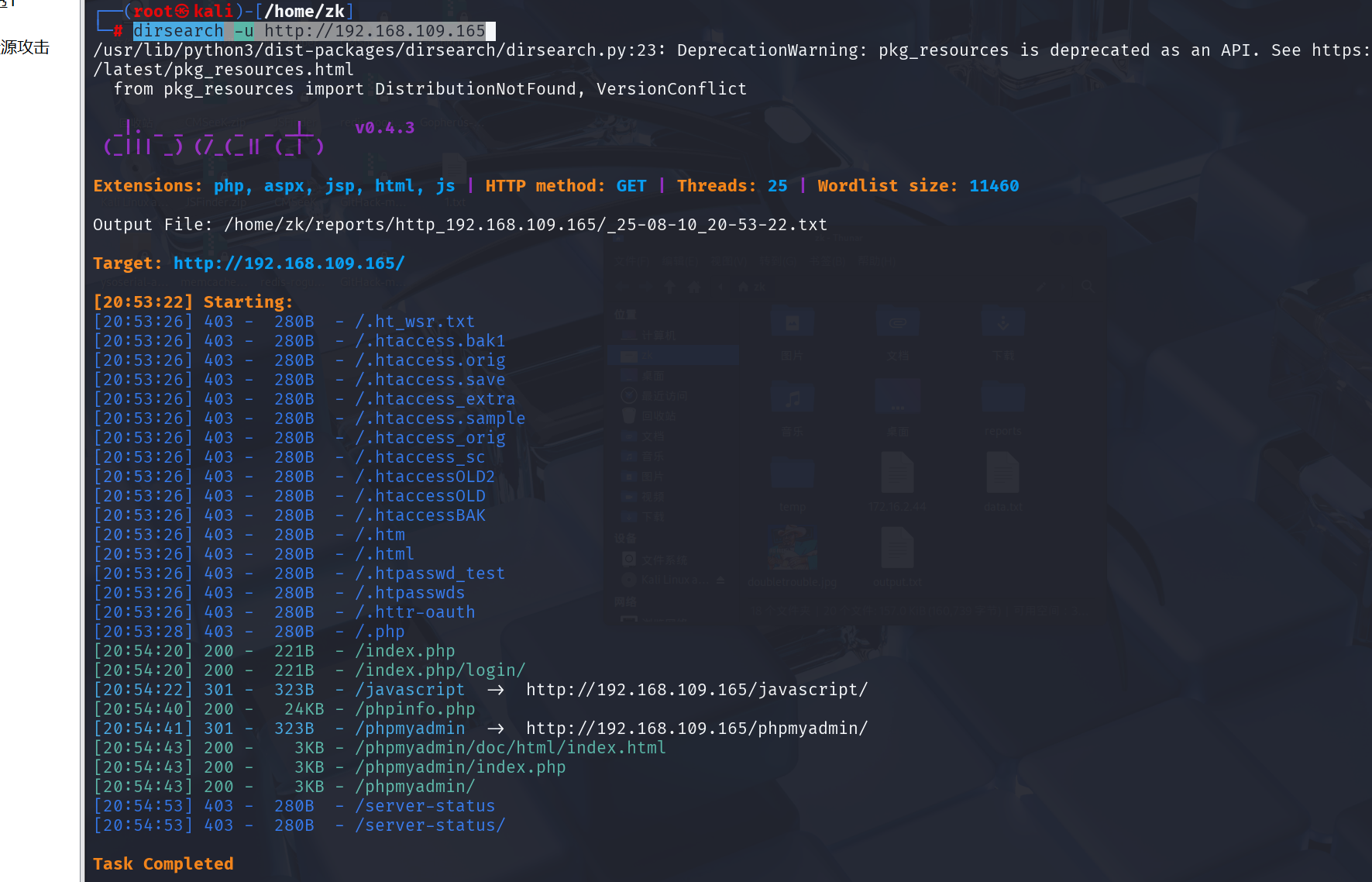Click the /.htpasswd_test result
1372x882 pixels.
[430, 574]
